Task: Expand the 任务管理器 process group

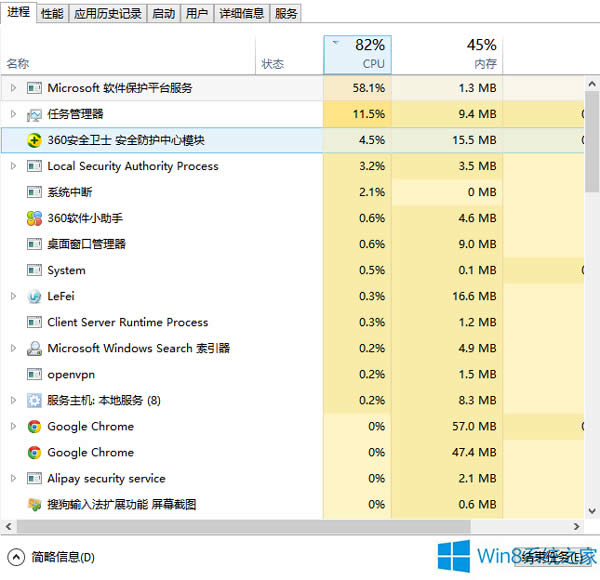Action: point(13,114)
